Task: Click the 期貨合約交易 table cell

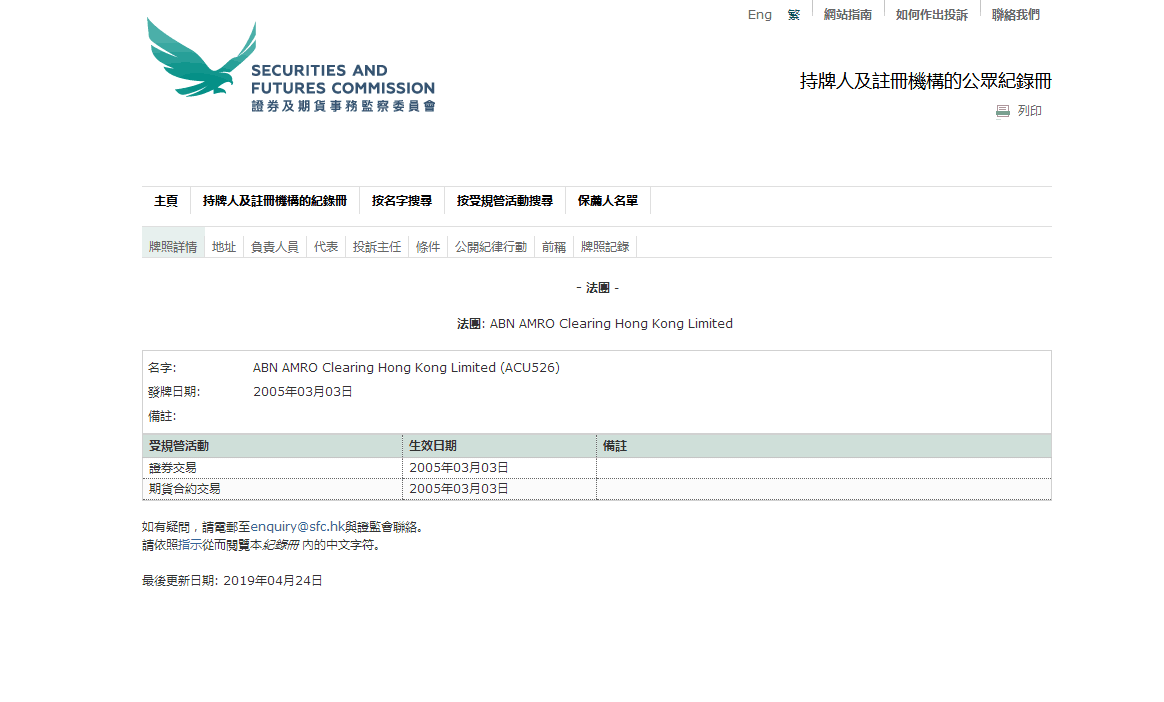Action: click(272, 489)
